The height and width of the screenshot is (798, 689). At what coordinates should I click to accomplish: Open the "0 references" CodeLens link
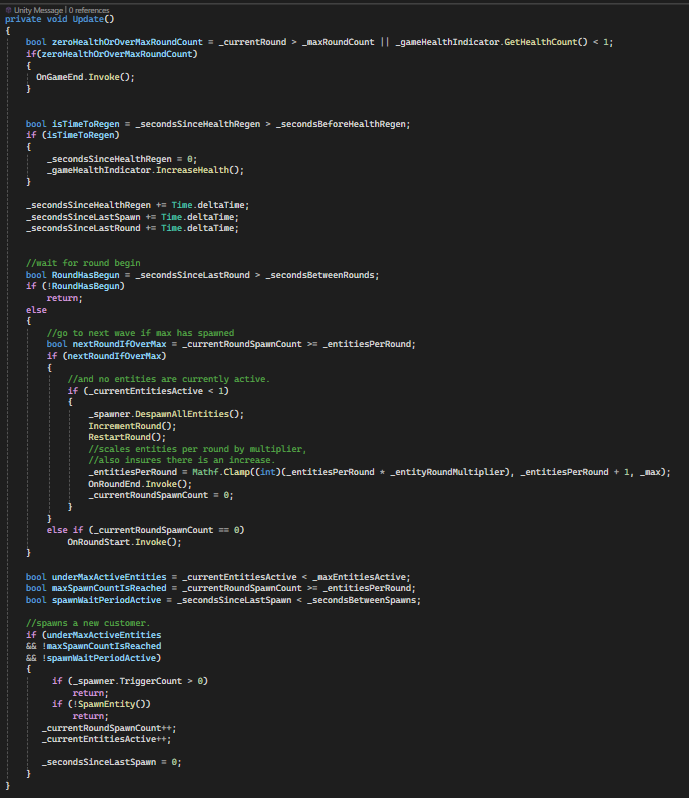coord(89,10)
